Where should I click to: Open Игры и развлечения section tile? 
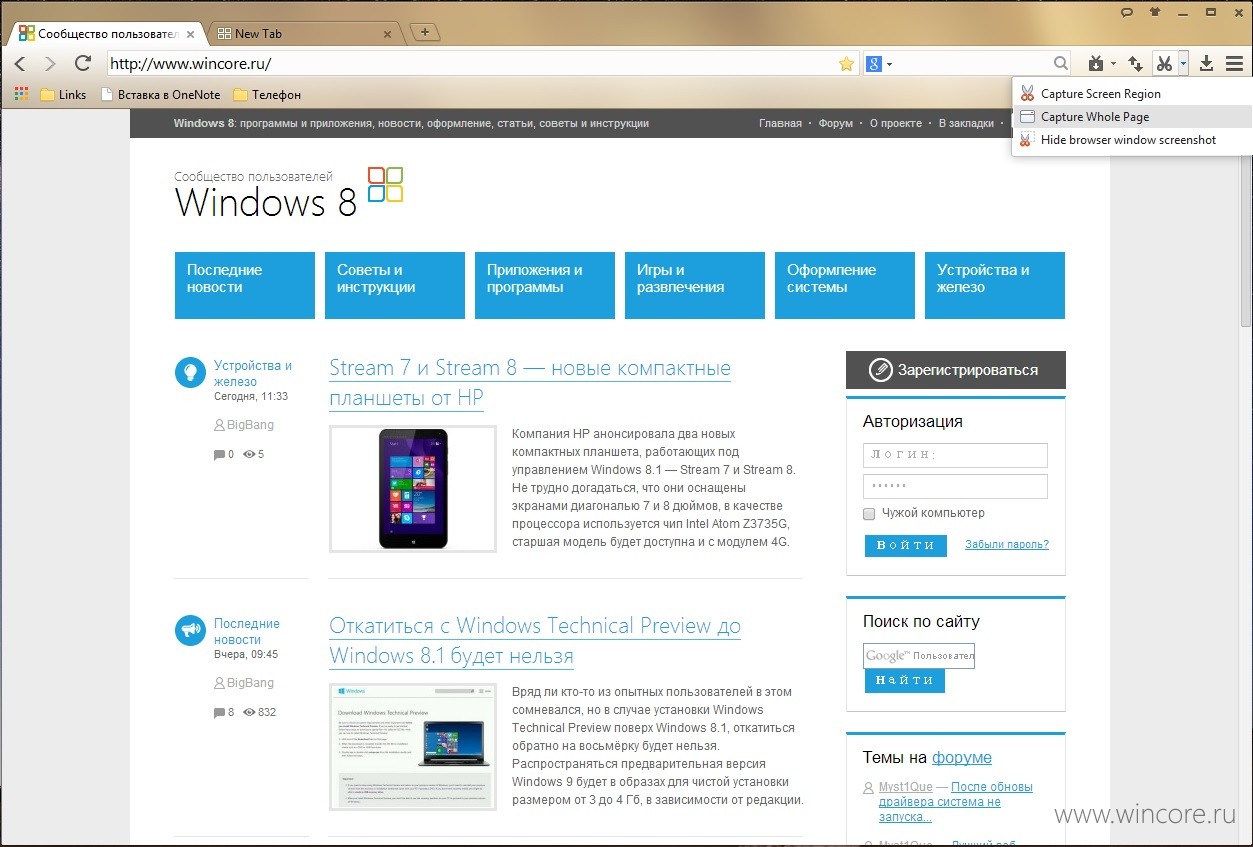tap(695, 285)
